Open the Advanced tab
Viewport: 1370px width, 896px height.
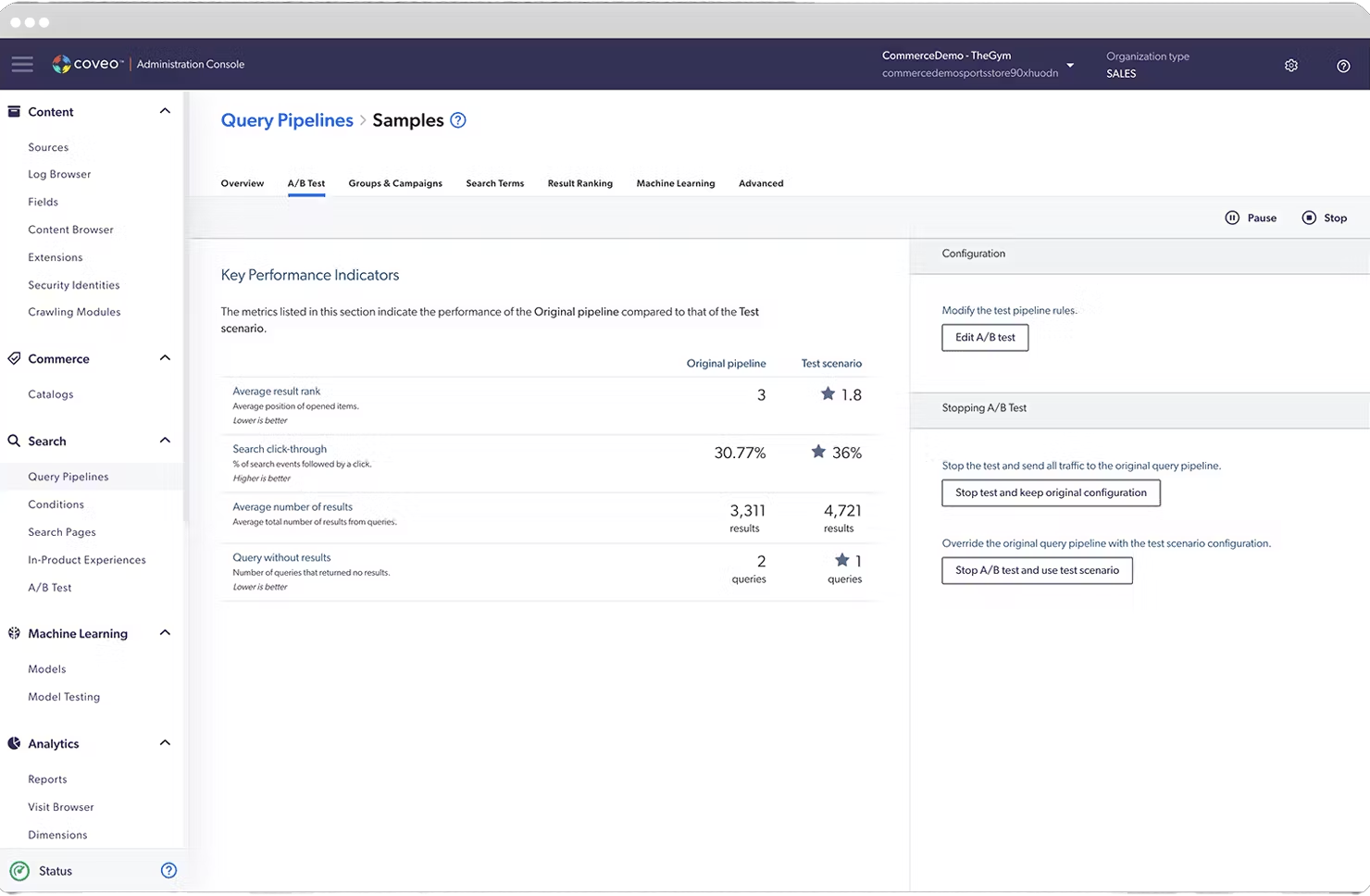tap(761, 183)
